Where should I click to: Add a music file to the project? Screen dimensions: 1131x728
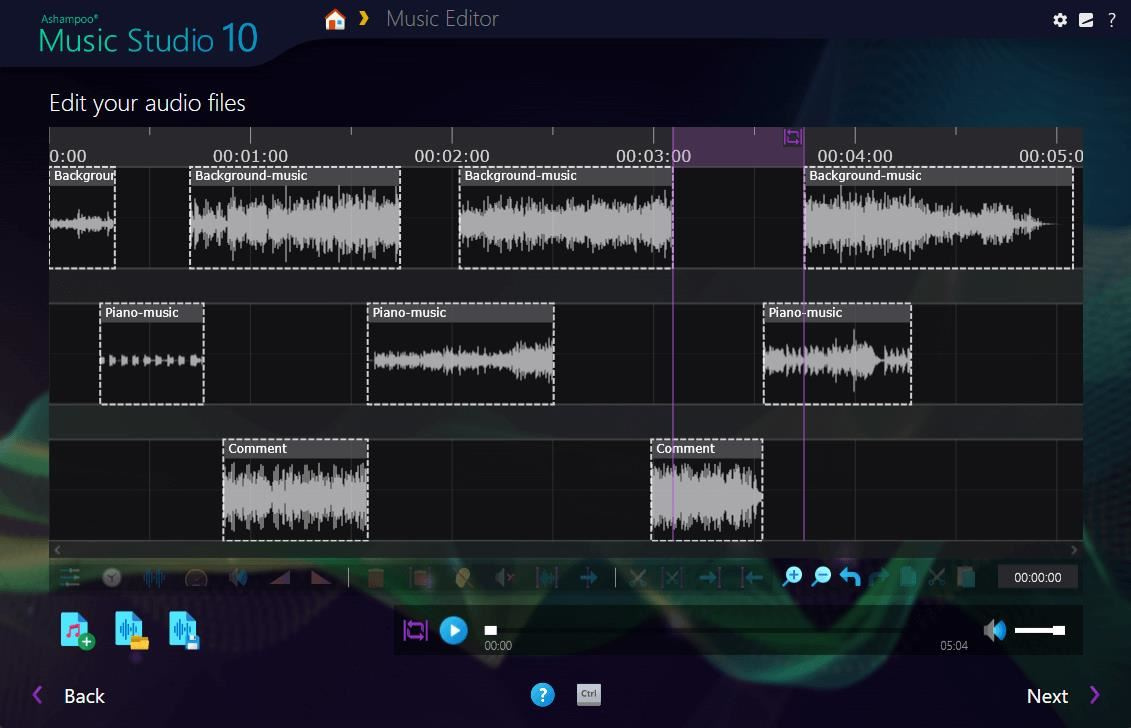point(77,630)
